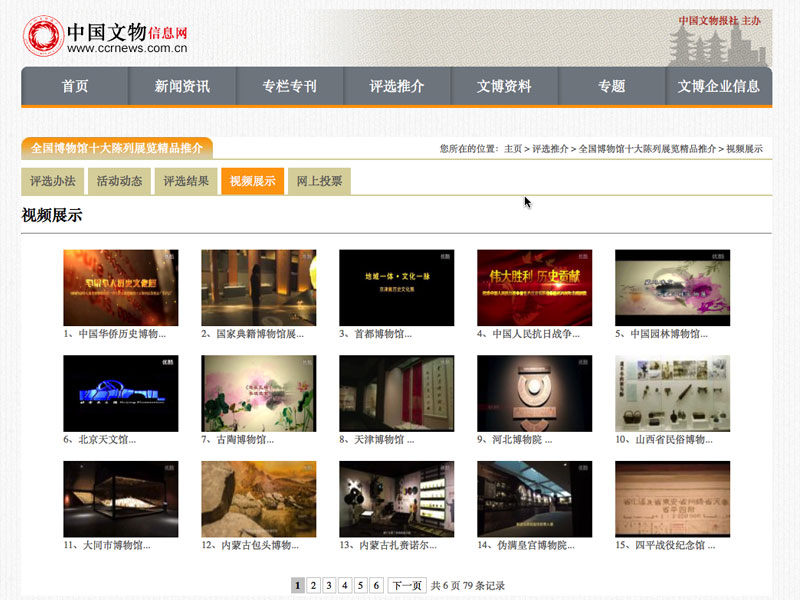The height and width of the screenshot is (600, 800).
Task: Open video thumbnail for 国家典籍博物馆展
Action: coord(259,288)
